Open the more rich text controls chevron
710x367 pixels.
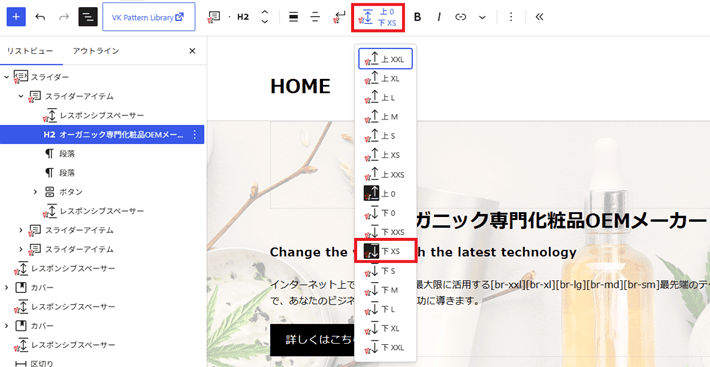tap(482, 17)
